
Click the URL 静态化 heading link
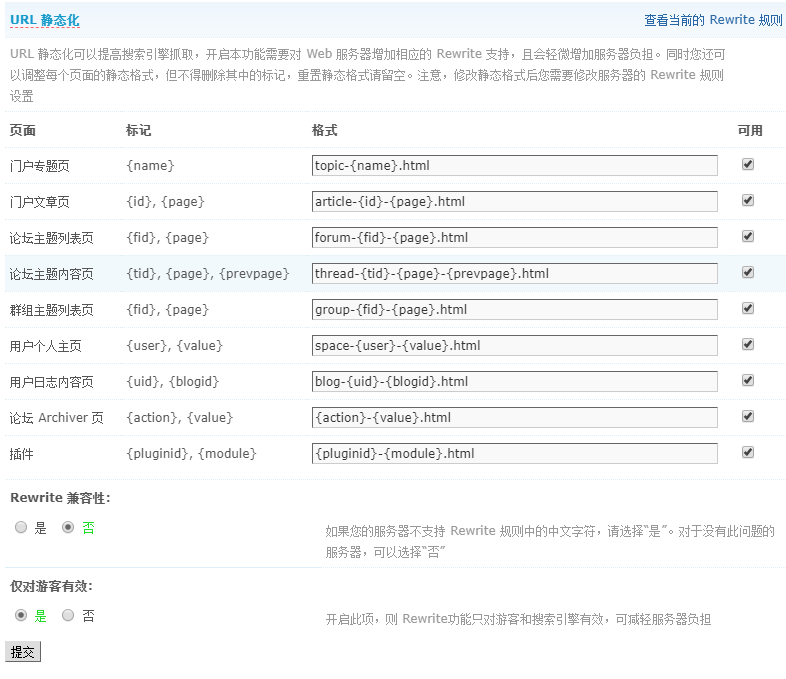(45, 20)
